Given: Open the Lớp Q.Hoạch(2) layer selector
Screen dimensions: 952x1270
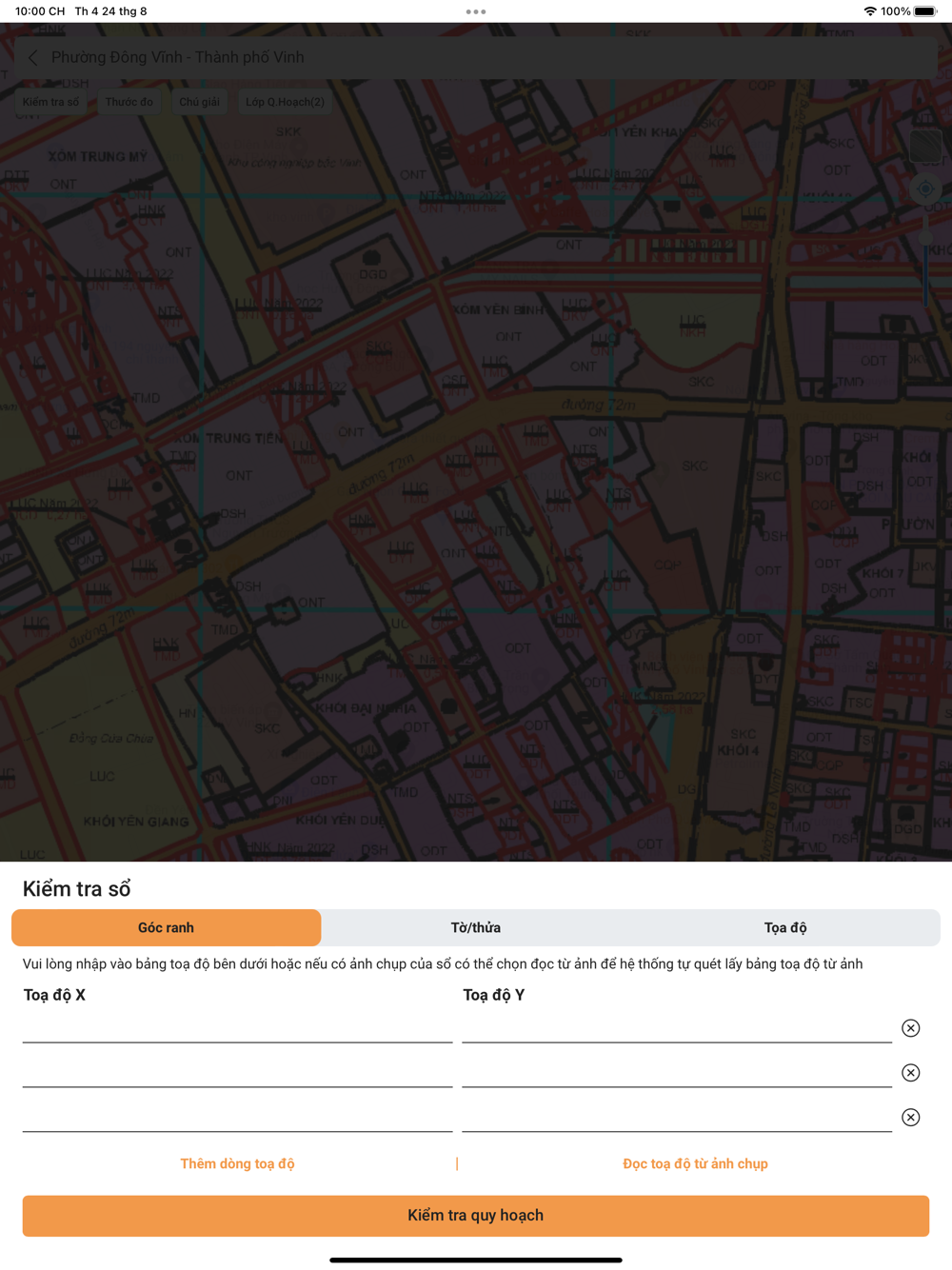Looking at the screenshot, I should point(285,102).
